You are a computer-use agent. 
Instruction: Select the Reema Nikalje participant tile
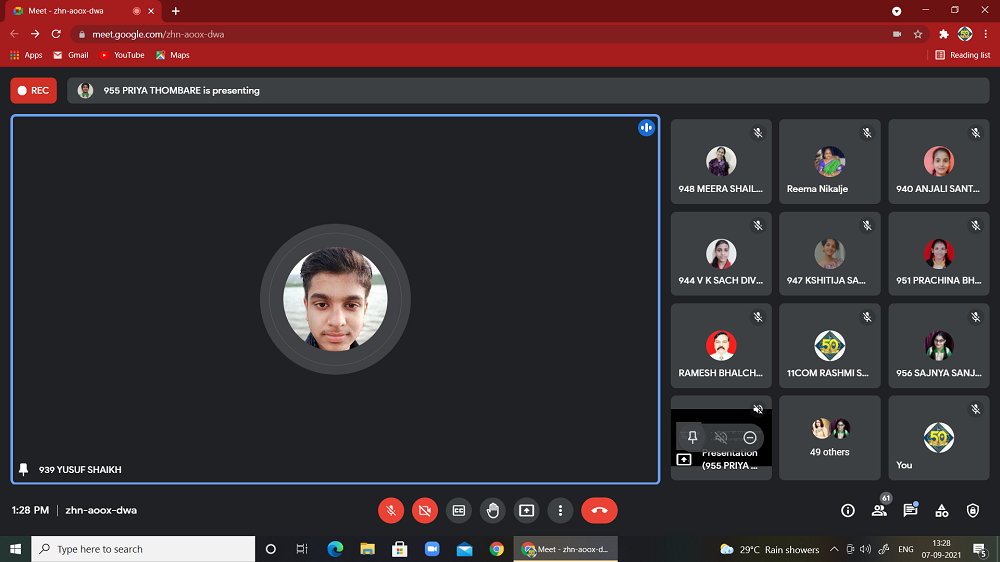(x=829, y=162)
